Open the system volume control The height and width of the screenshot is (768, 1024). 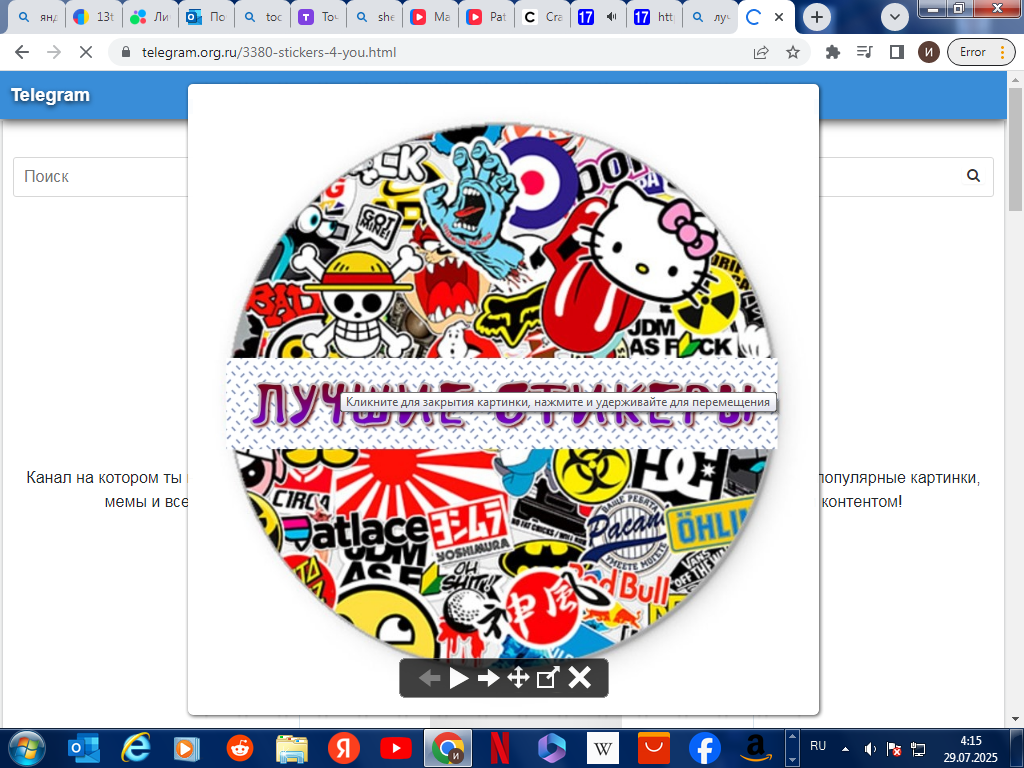(x=870, y=749)
